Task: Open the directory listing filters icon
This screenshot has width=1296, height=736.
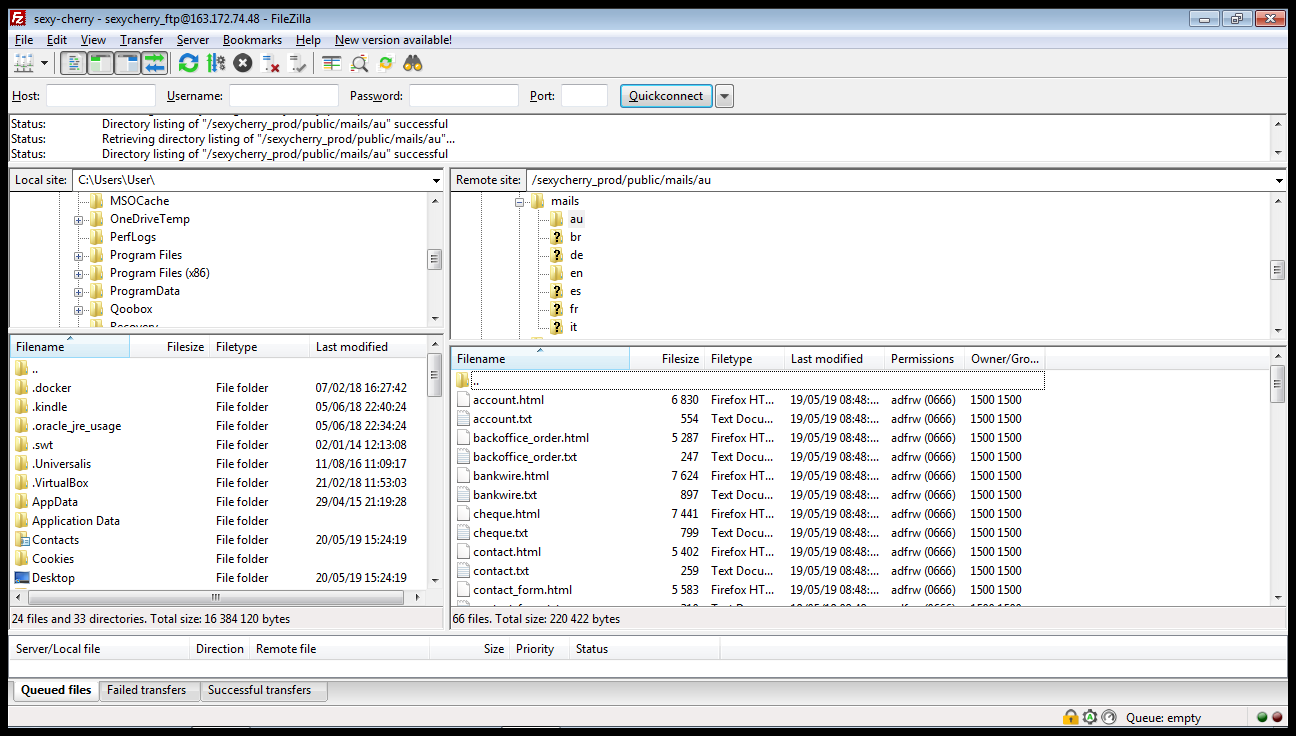Action: [332, 64]
